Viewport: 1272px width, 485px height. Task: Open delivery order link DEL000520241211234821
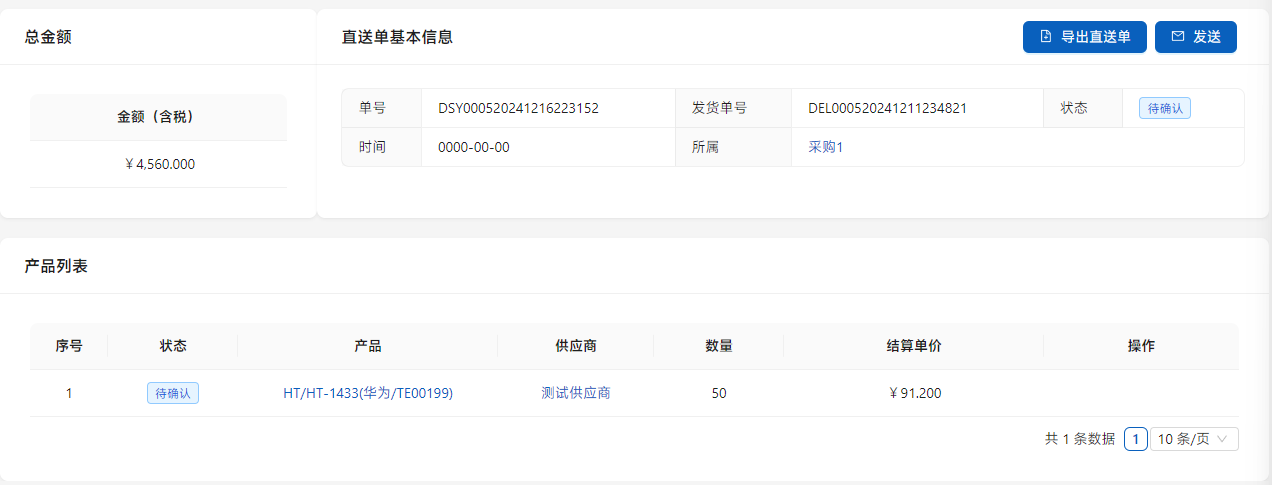click(x=887, y=108)
